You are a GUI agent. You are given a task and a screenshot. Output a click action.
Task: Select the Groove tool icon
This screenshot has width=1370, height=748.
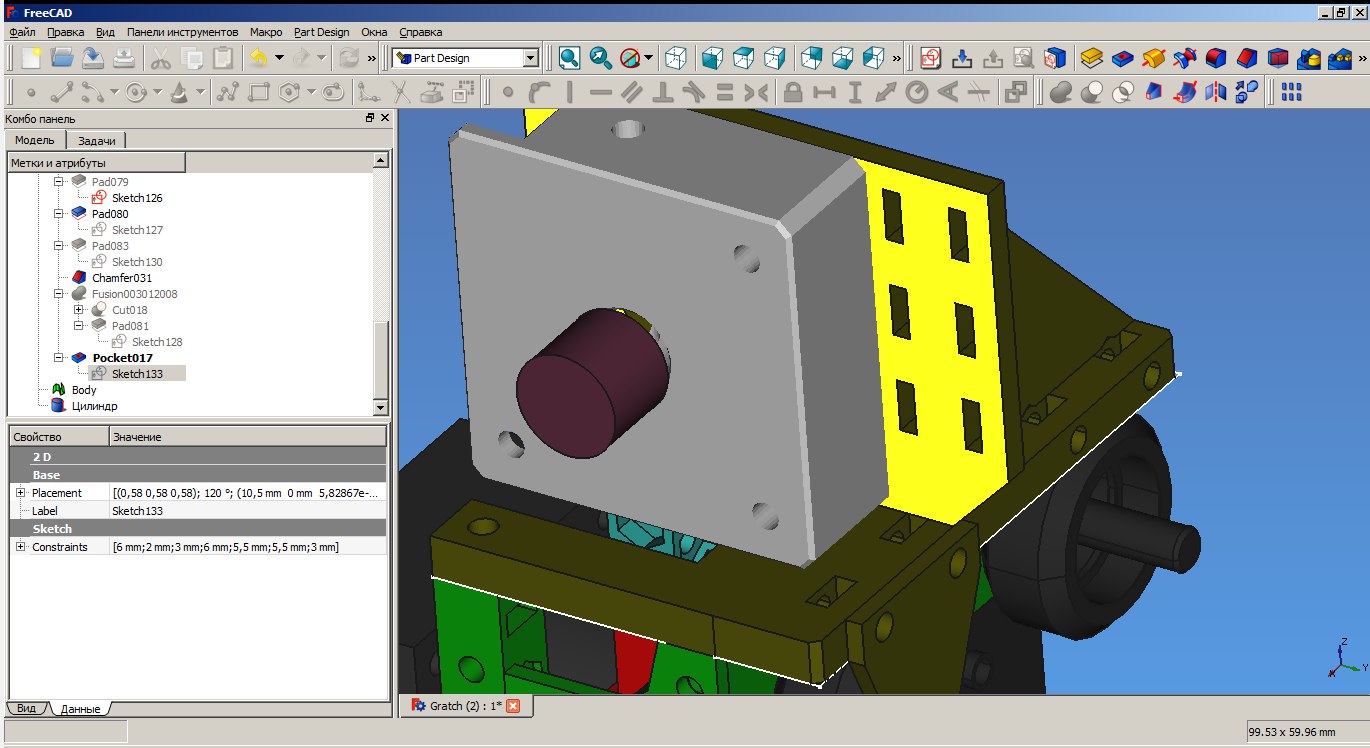(x=1185, y=58)
